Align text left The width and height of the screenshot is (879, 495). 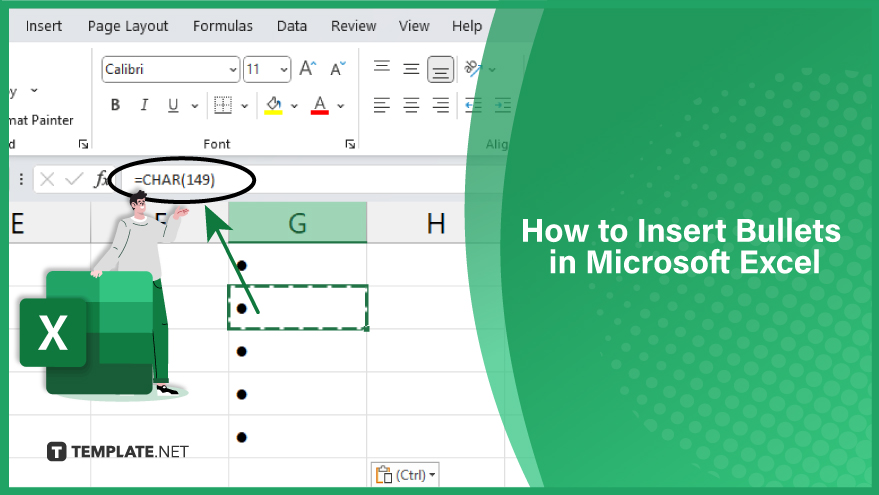coord(382,105)
